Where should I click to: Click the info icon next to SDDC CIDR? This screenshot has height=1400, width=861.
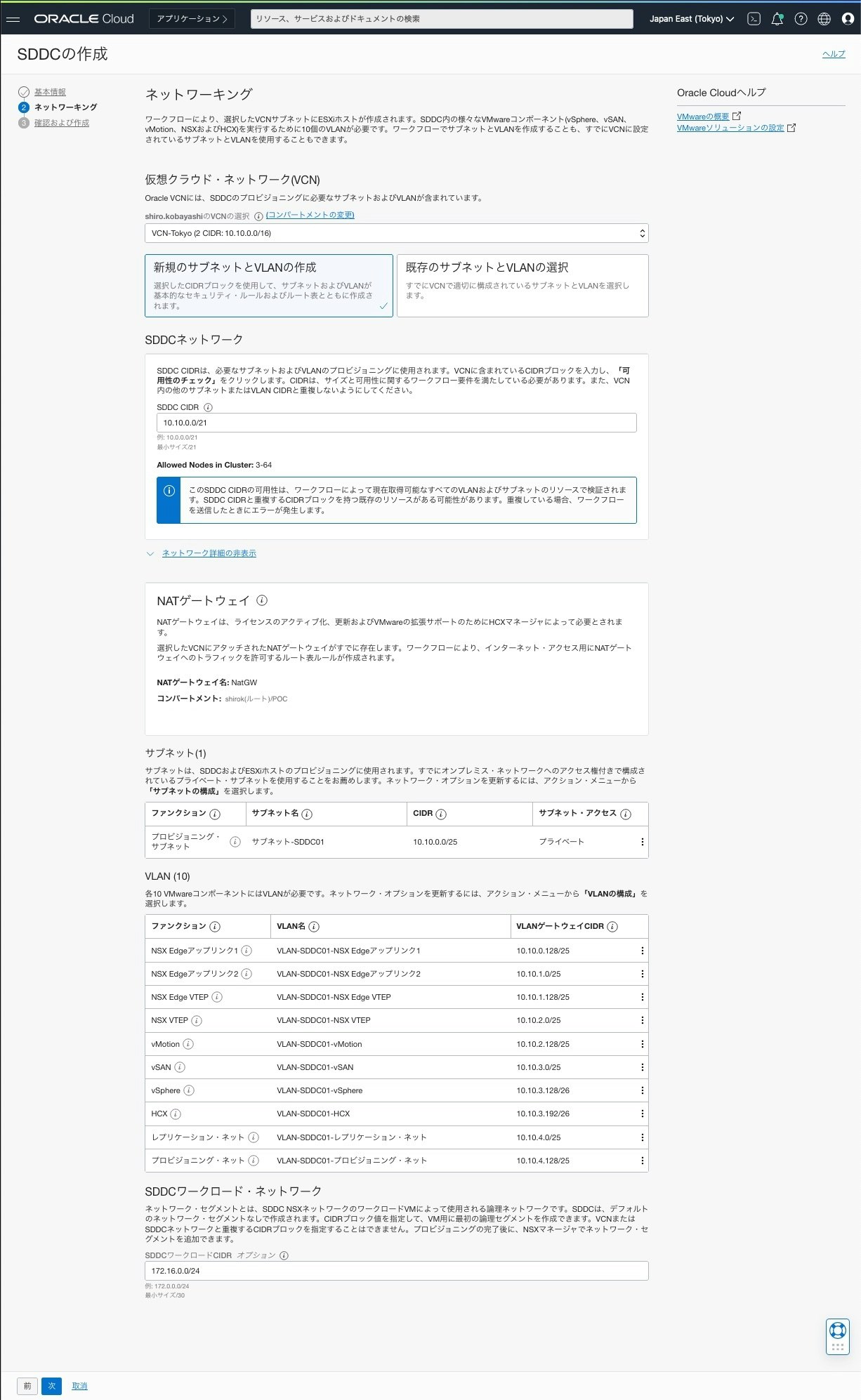click(x=208, y=407)
